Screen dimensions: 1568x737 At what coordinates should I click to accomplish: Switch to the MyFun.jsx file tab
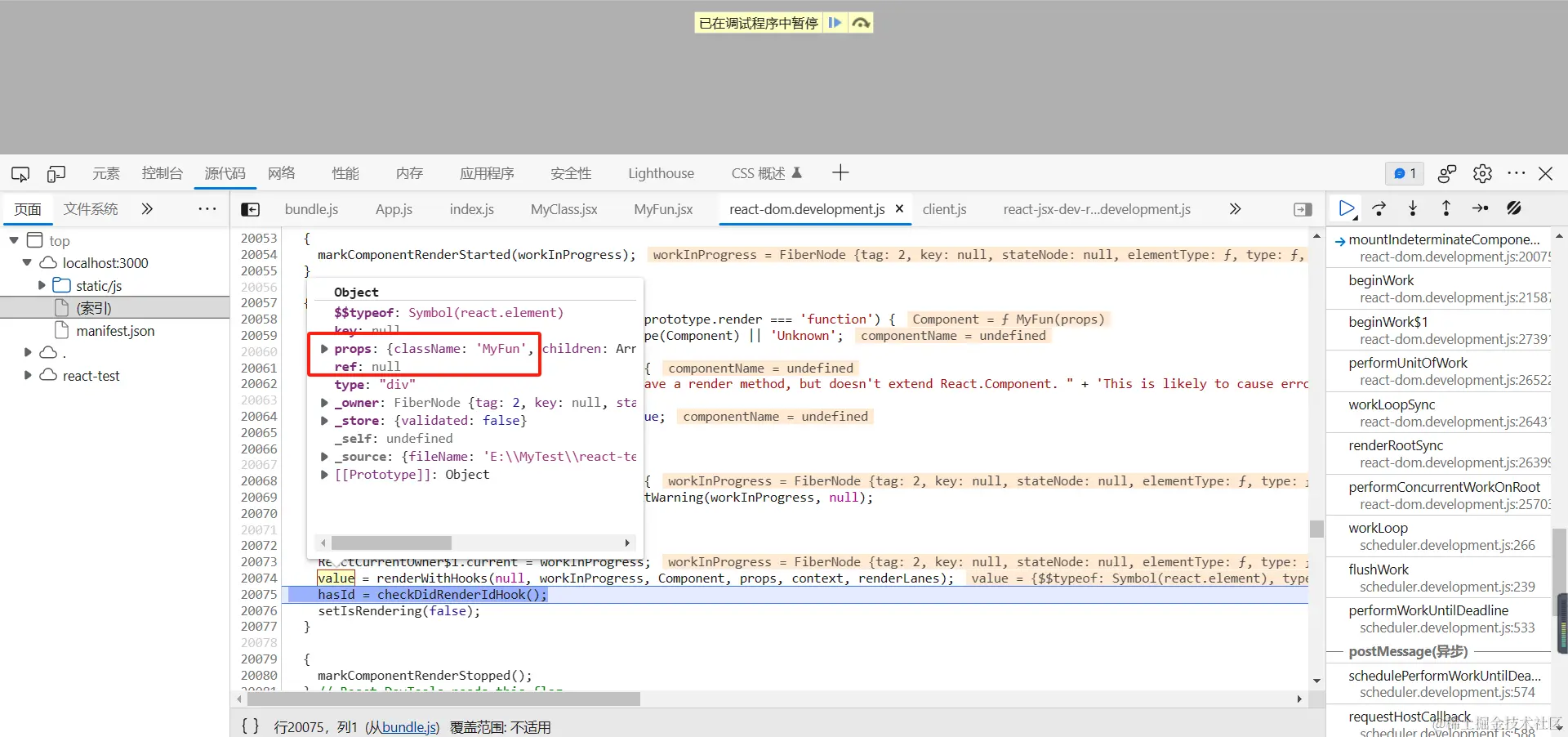[x=663, y=209]
